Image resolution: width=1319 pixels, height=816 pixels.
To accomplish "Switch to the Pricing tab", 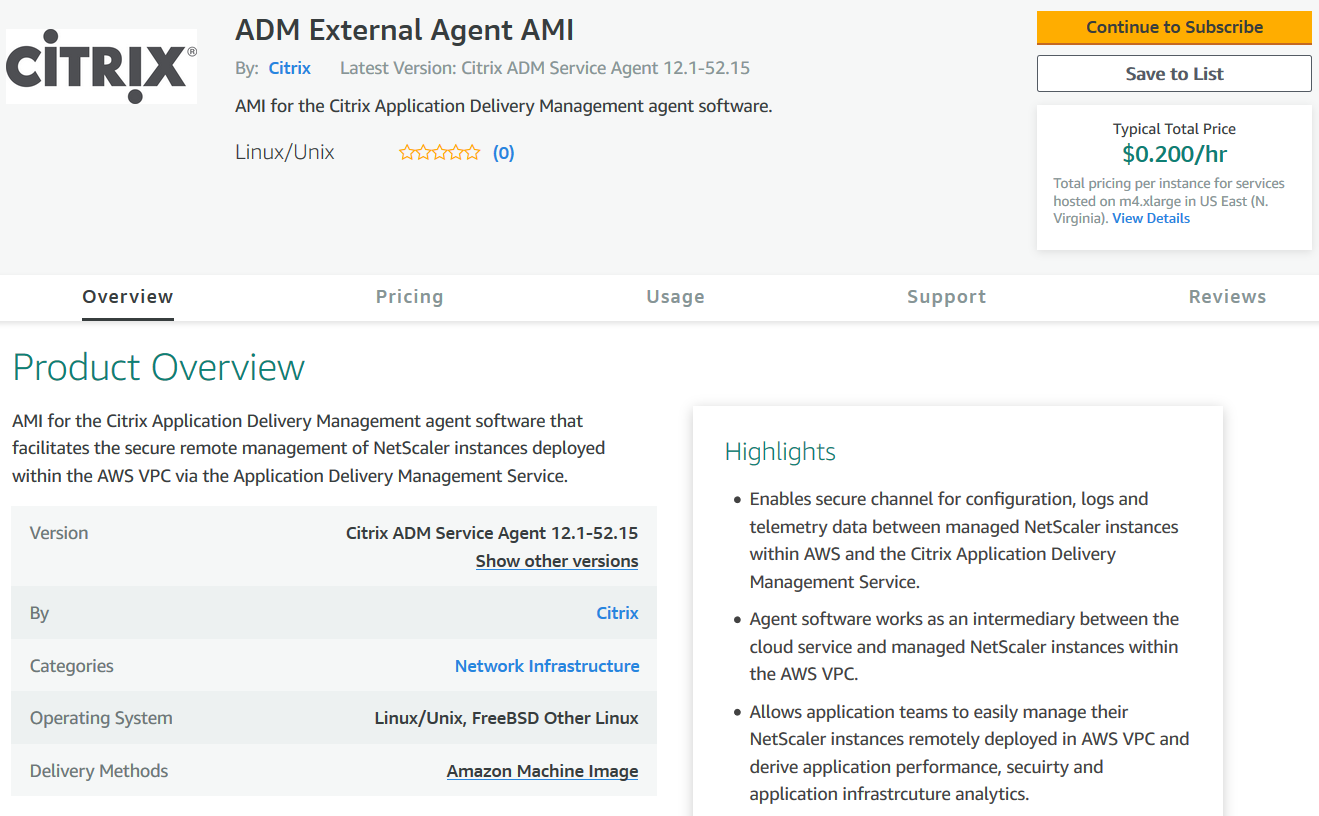I will tap(409, 297).
